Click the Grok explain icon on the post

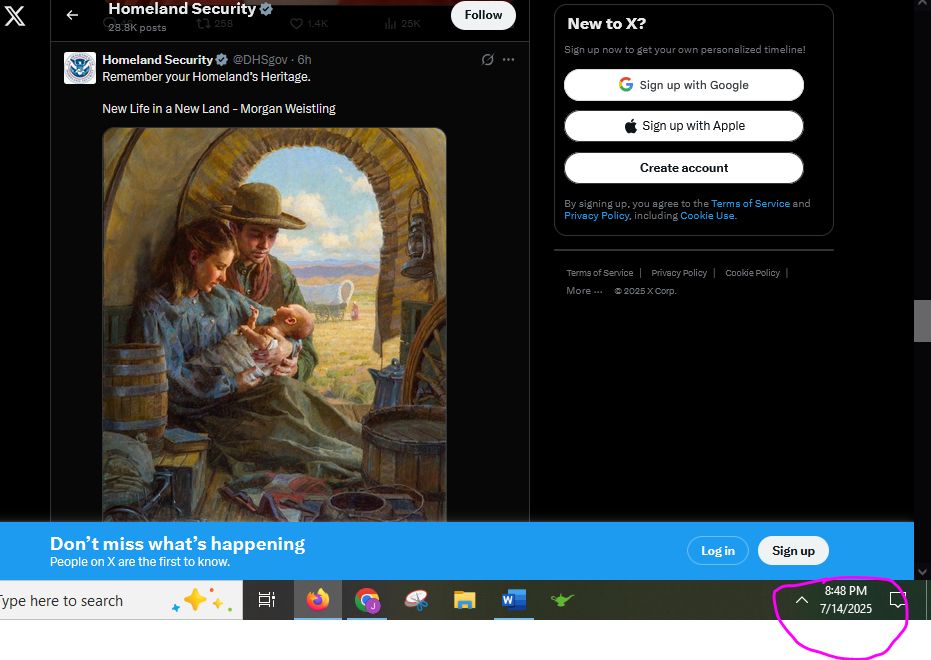click(487, 59)
